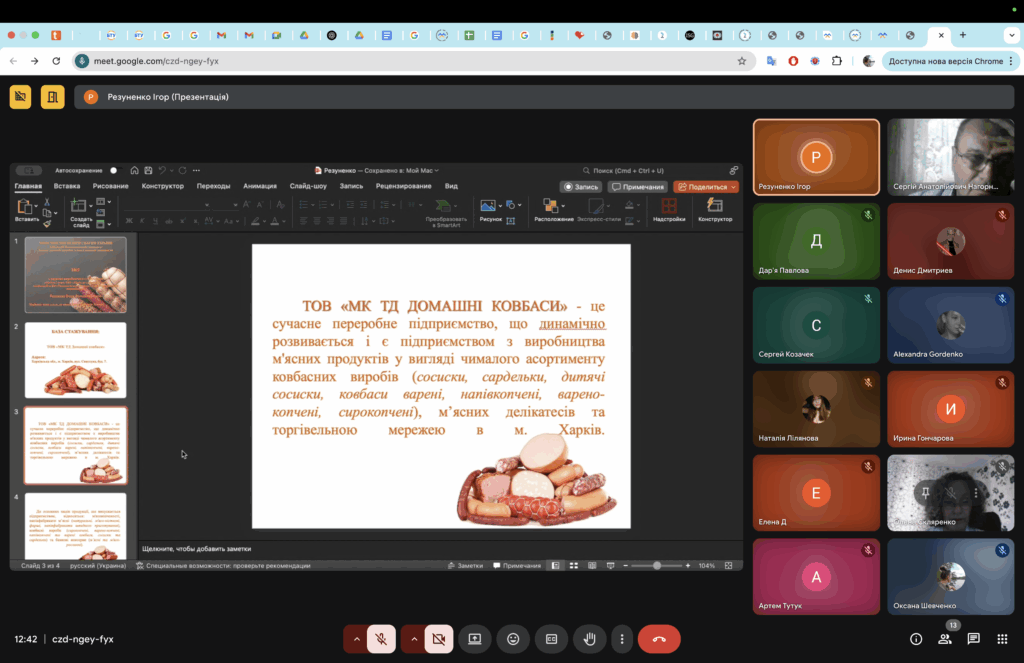This screenshot has height=663, width=1024.
Task: Toggle the camera on/off button
Action: [x=439, y=639]
